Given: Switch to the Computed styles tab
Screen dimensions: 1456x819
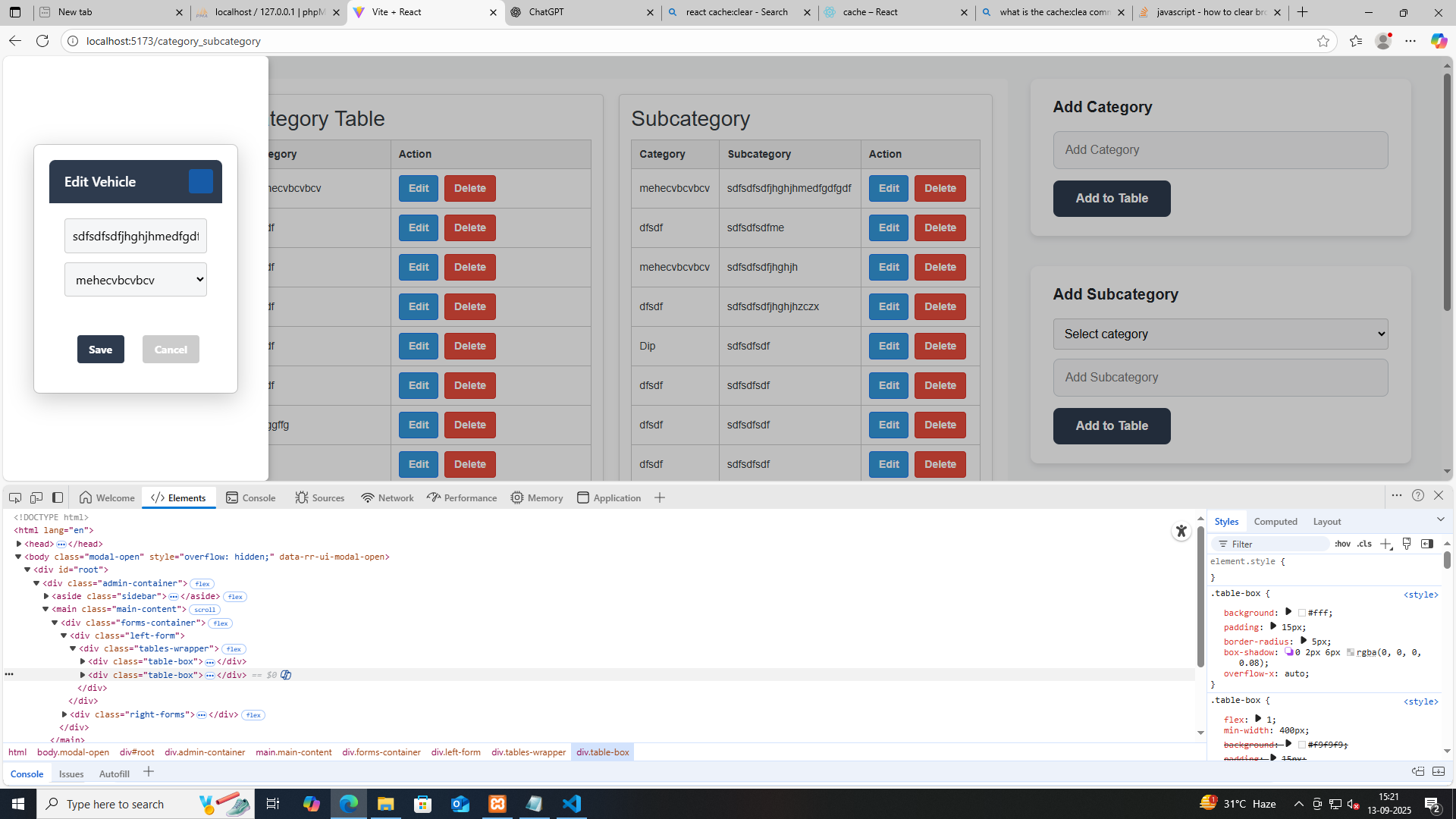Looking at the screenshot, I should point(1275,522).
